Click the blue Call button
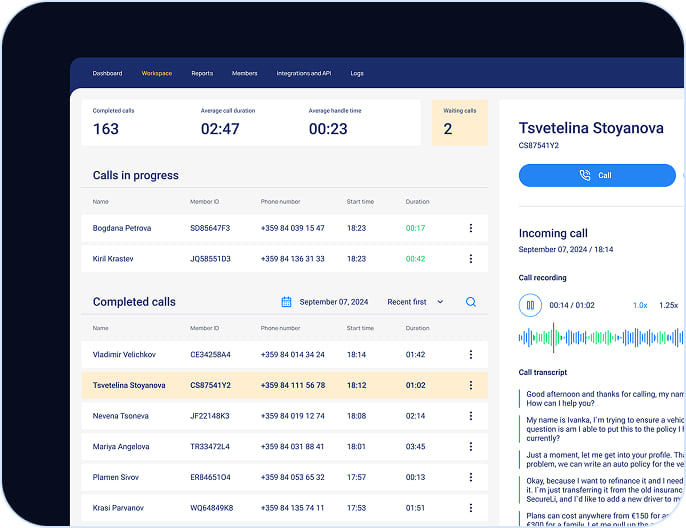The width and height of the screenshot is (686, 528). [x=597, y=175]
